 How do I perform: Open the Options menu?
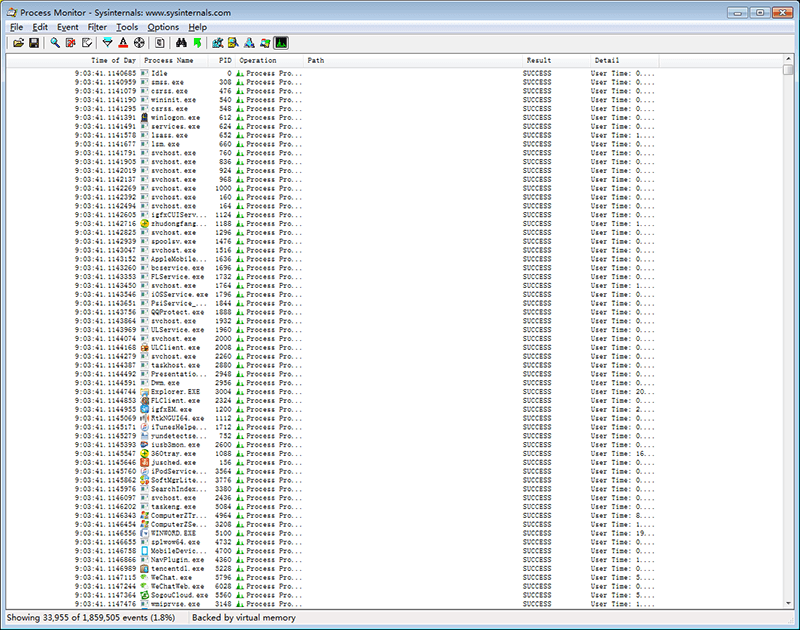(163, 27)
